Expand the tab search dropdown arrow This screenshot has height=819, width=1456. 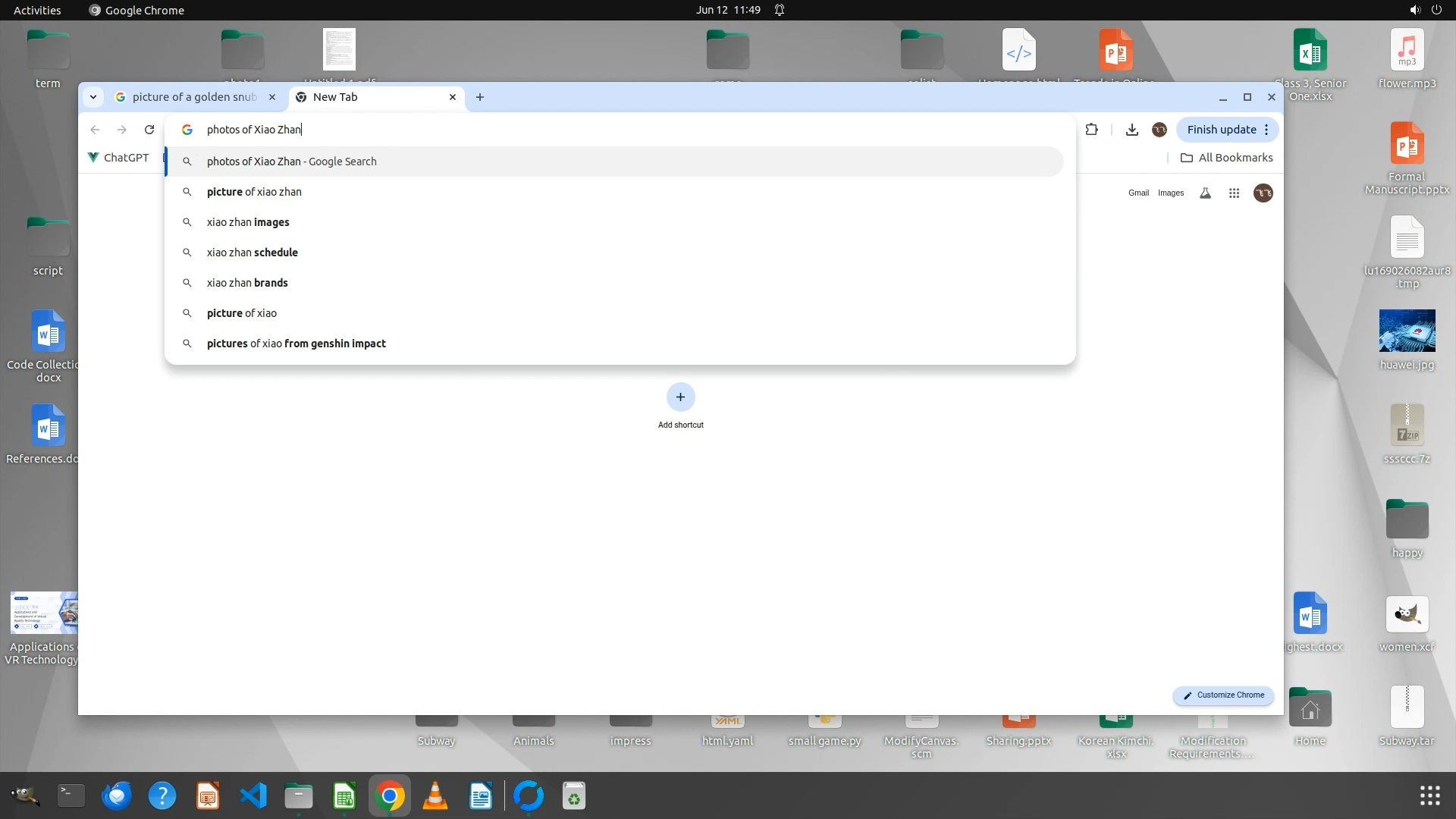coord(93,97)
